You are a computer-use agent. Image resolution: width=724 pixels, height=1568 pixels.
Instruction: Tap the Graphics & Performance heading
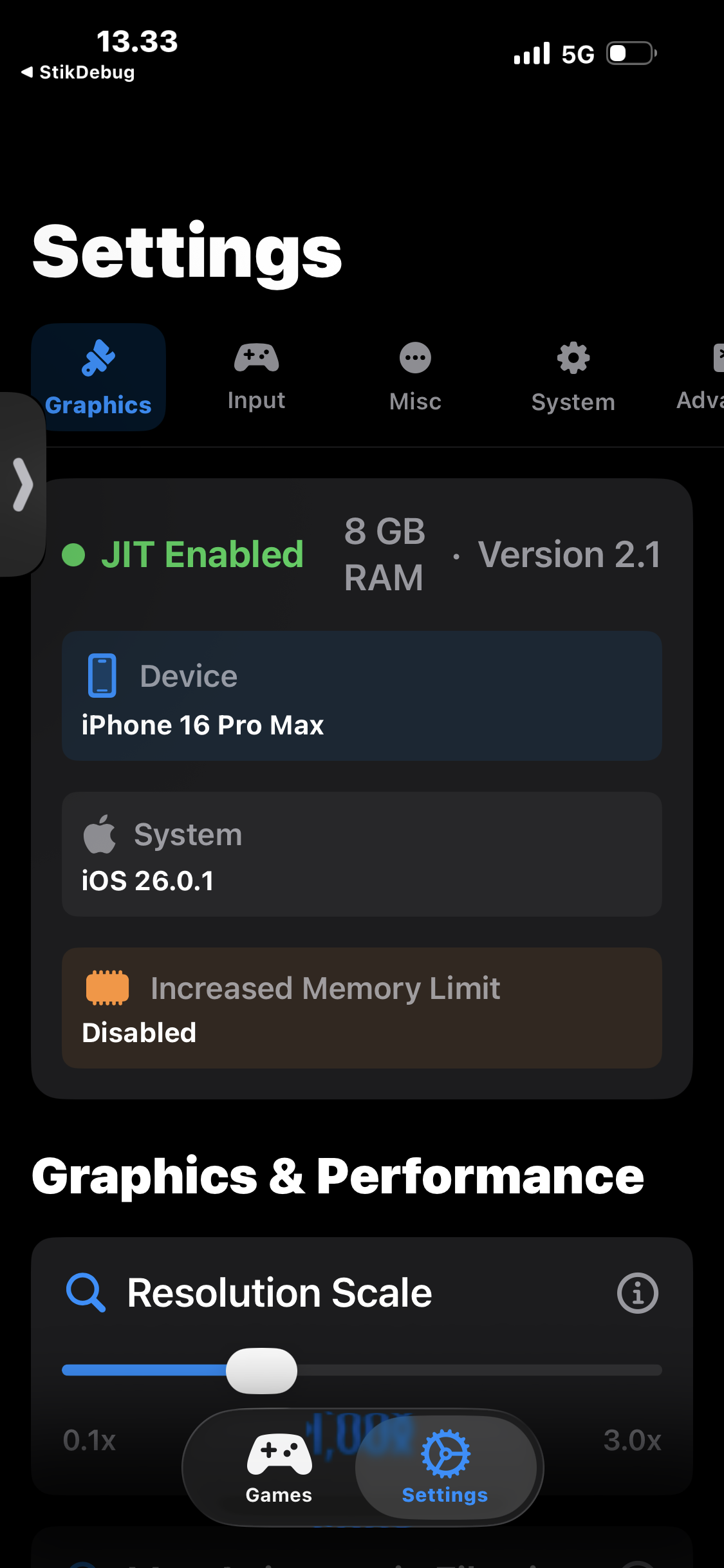pyautogui.click(x=338, y=1177)
